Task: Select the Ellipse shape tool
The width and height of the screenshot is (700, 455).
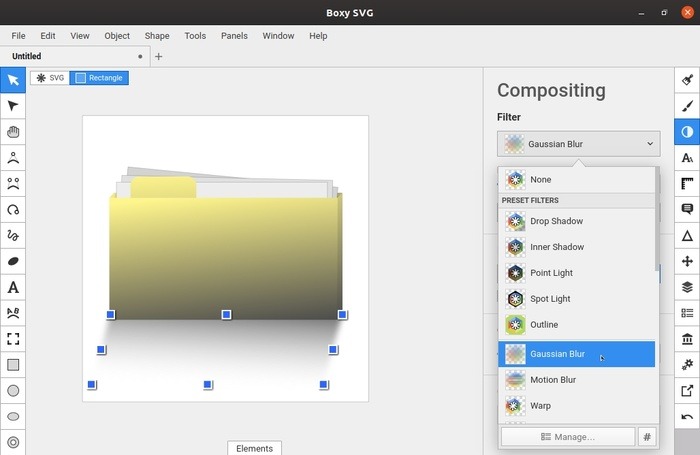Action: click(13, 417)
